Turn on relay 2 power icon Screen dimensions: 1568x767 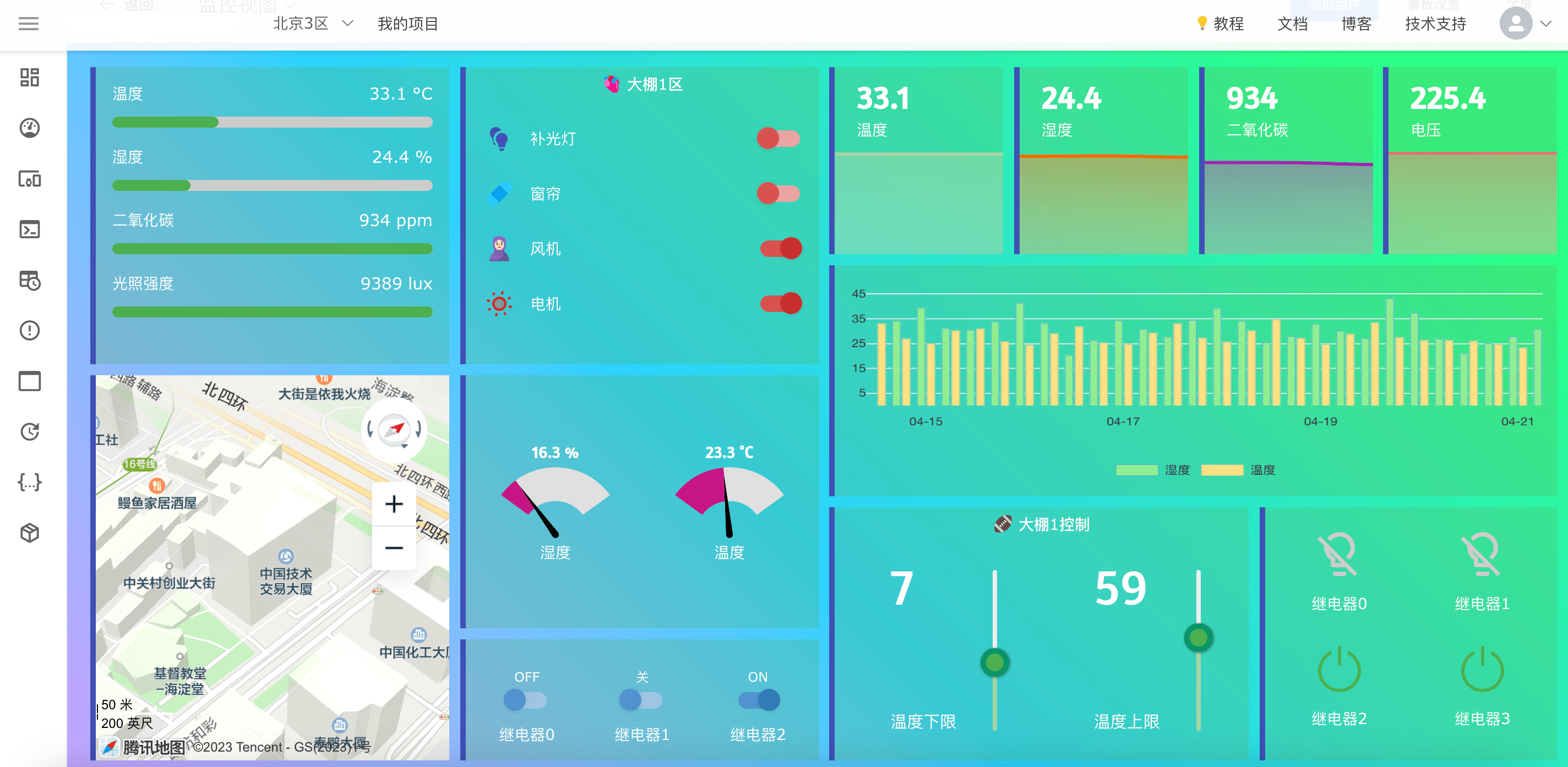(1338, 670)
